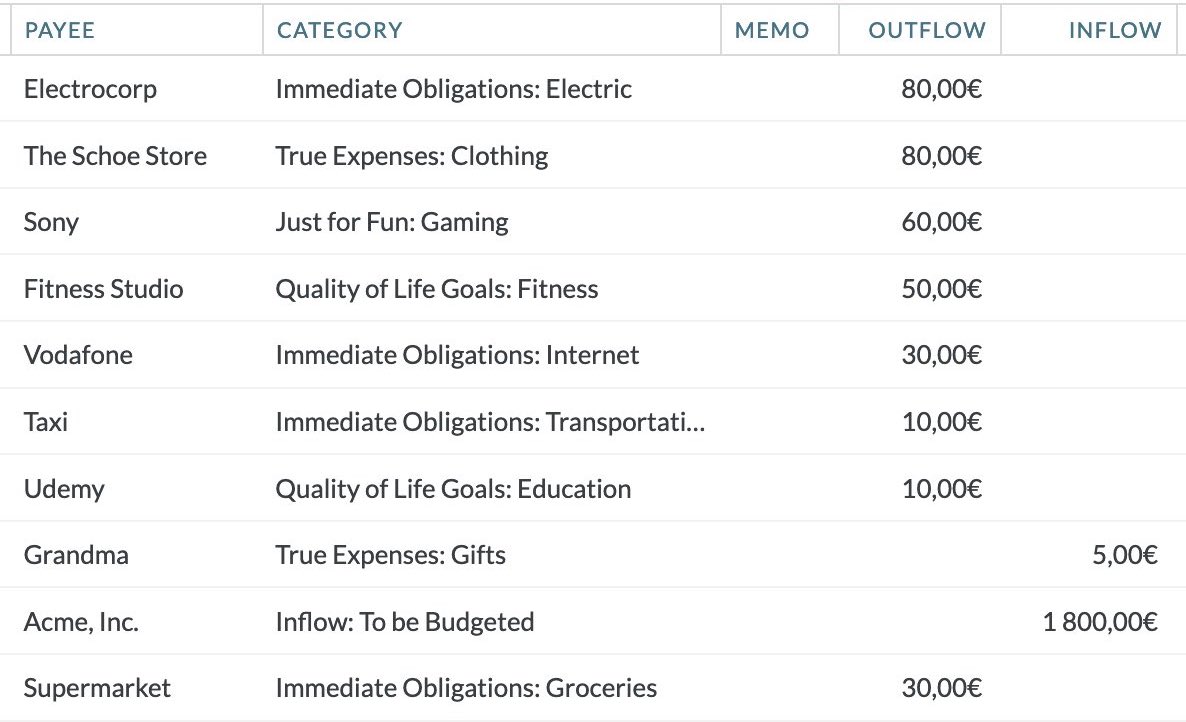Click the Grandma payee cell

(x=76, y=555)
